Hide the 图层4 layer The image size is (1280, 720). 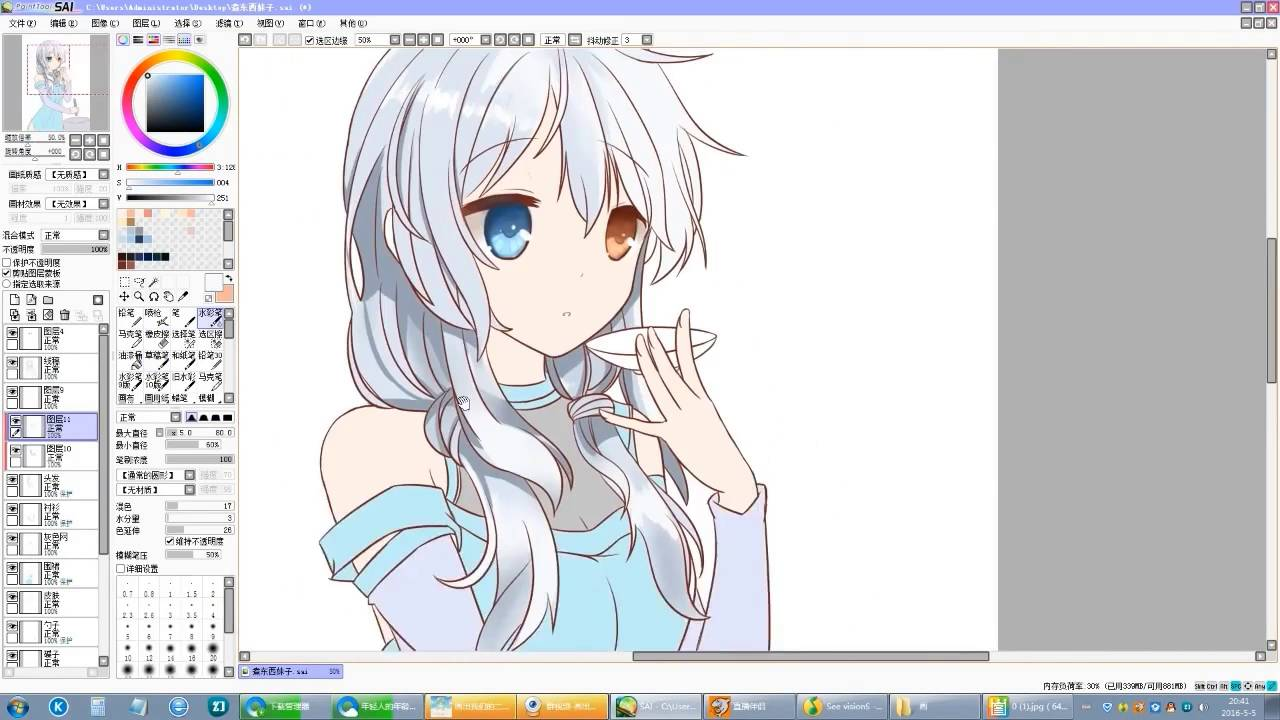[x=13, y=333]
